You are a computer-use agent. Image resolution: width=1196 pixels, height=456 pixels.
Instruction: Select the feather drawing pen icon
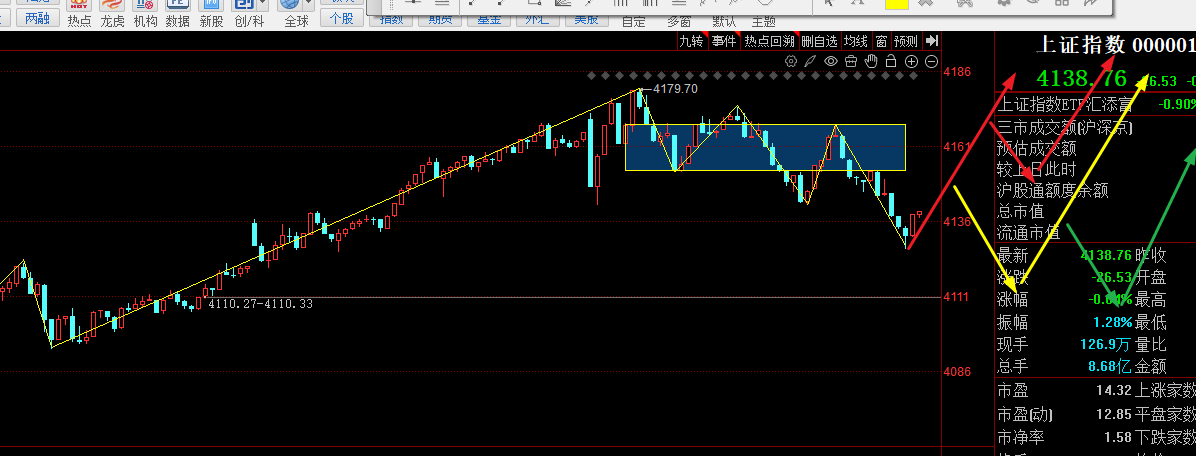[x=811, y=62]
